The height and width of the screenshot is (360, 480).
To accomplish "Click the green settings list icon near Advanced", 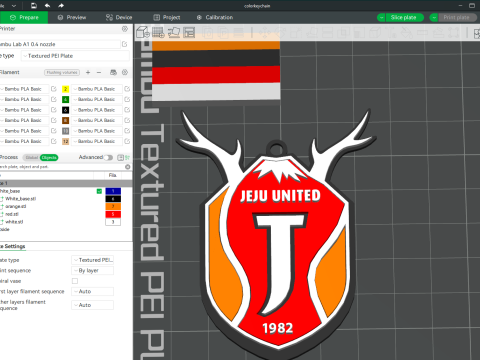I will [x=127, y=157].
